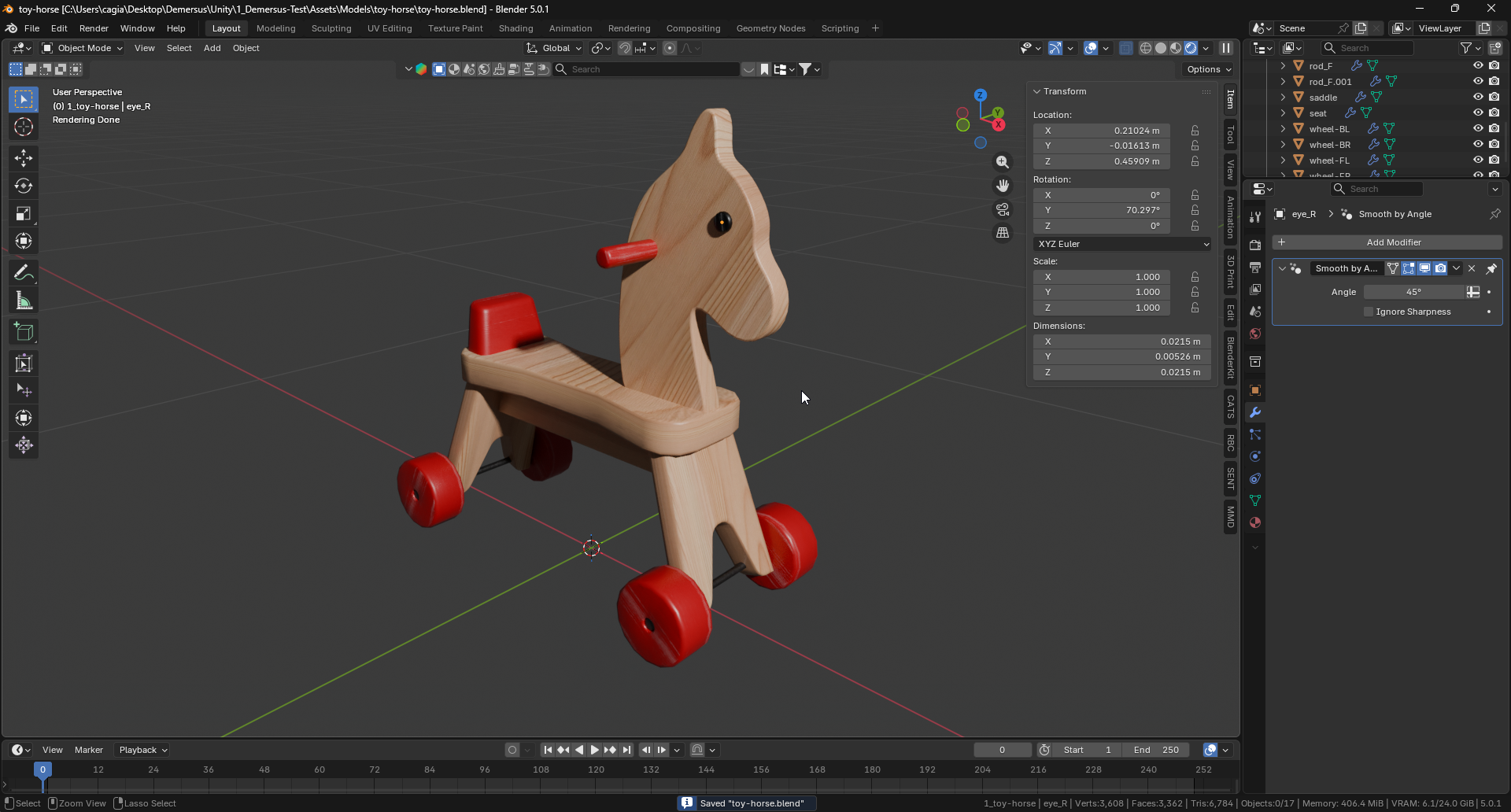Image resolution: width=1511 pixels, height=812 pixels.
Task: Jump to timeline end frame
Action: 626,750
